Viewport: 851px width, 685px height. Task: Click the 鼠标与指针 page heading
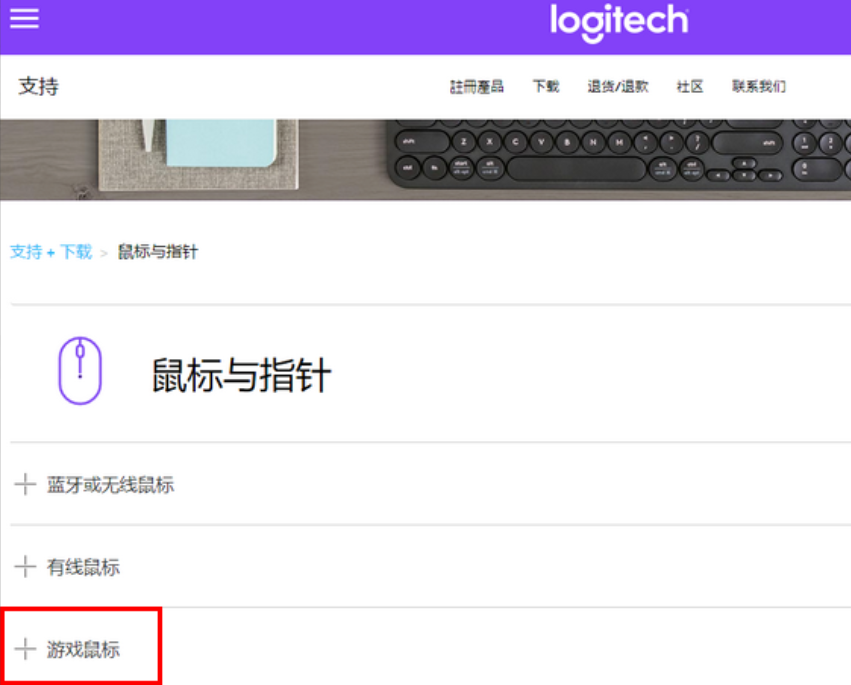click(241, 375)
